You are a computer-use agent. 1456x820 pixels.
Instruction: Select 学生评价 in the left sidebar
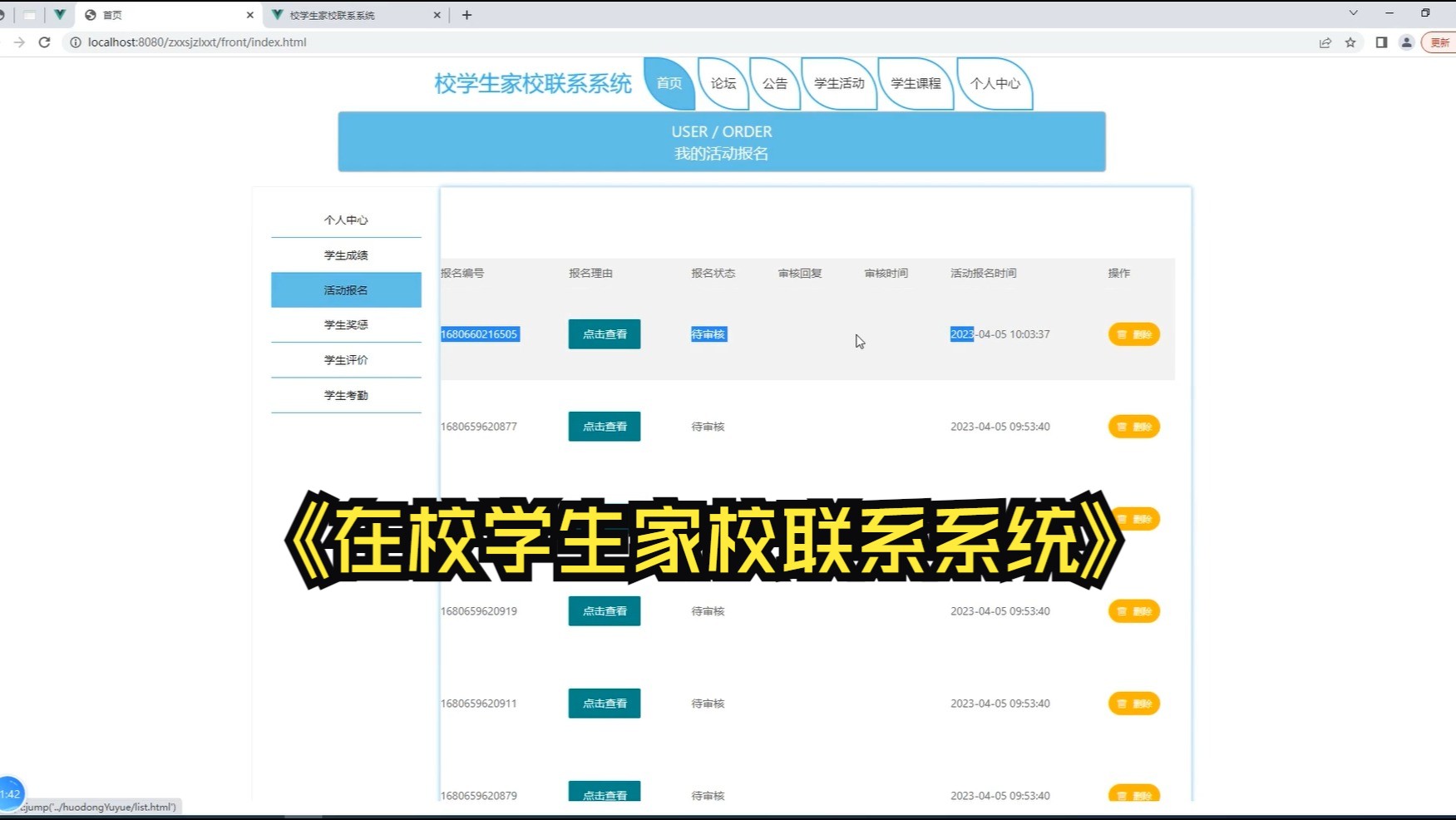pos(346,360)
